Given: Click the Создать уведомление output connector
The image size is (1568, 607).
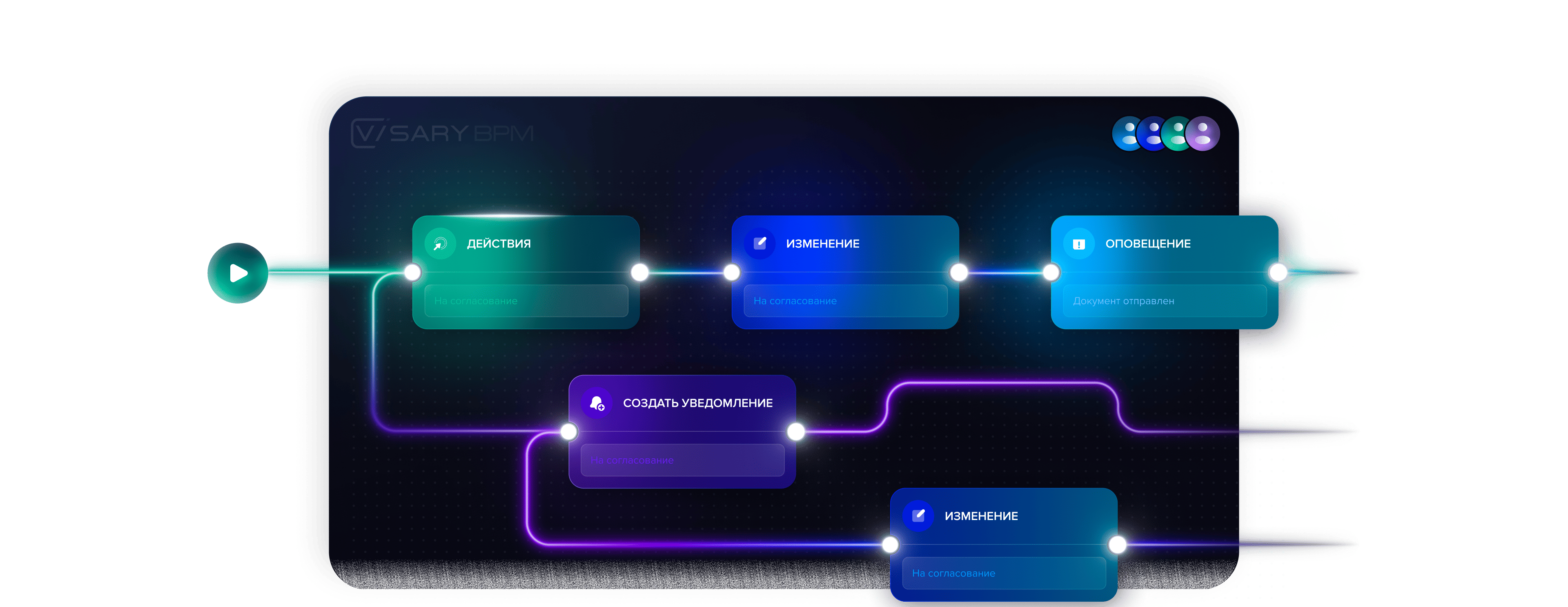Looking at the screenshot, I should [x=795, y=432].
